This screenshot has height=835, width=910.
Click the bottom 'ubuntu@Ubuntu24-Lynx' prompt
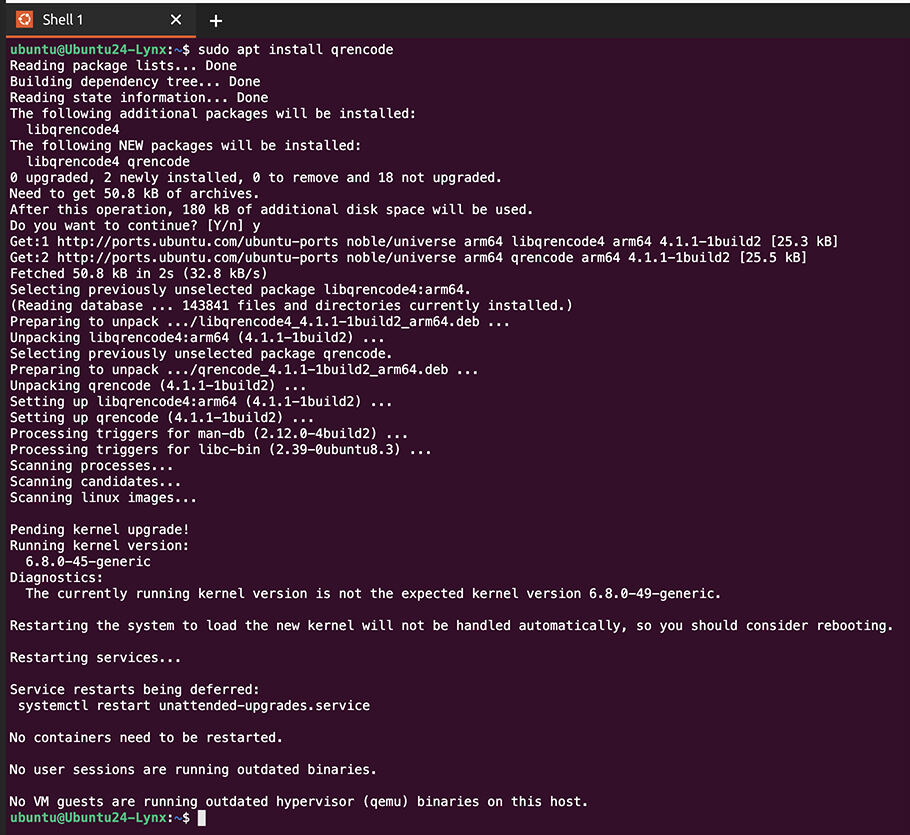click(88, 818)
